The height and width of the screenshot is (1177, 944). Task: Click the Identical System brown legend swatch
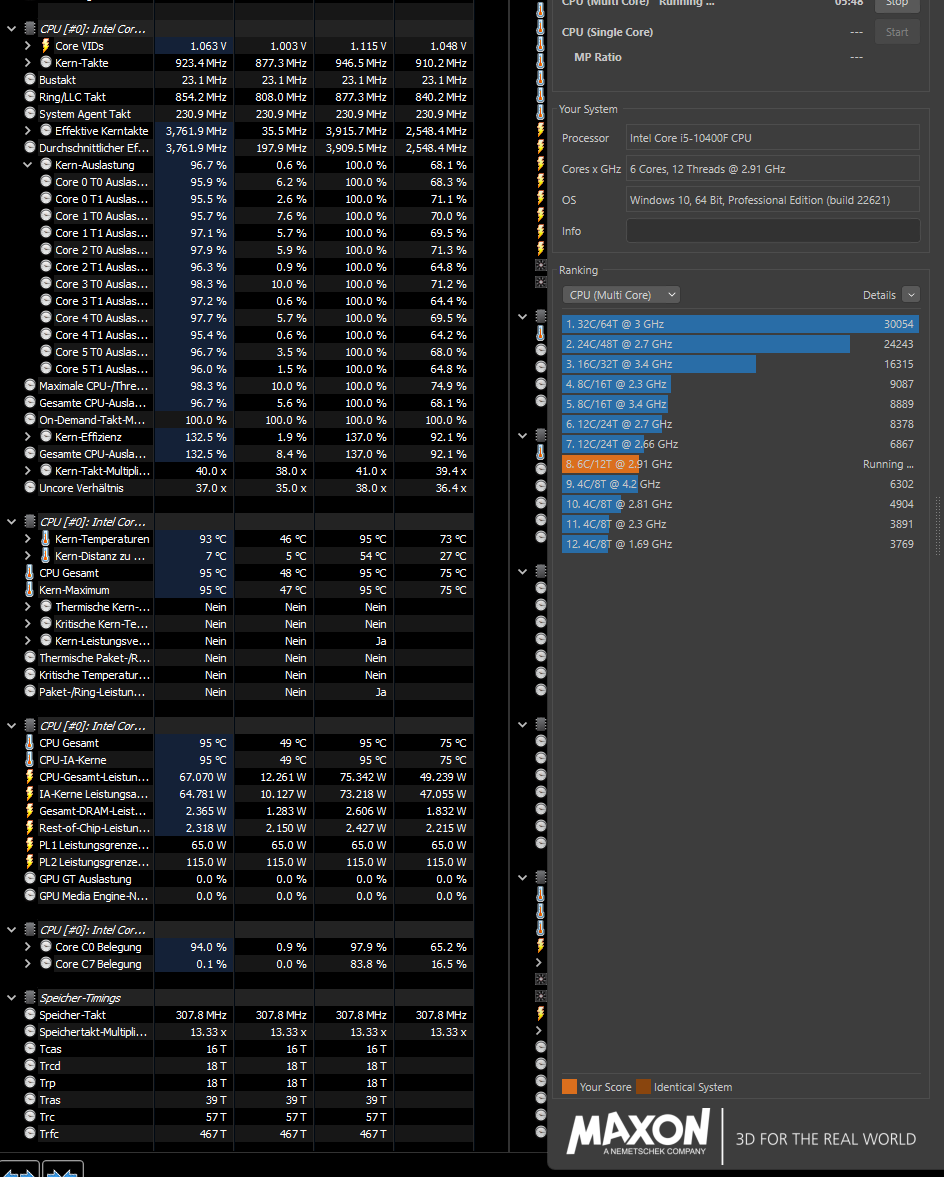[643, 1087]
